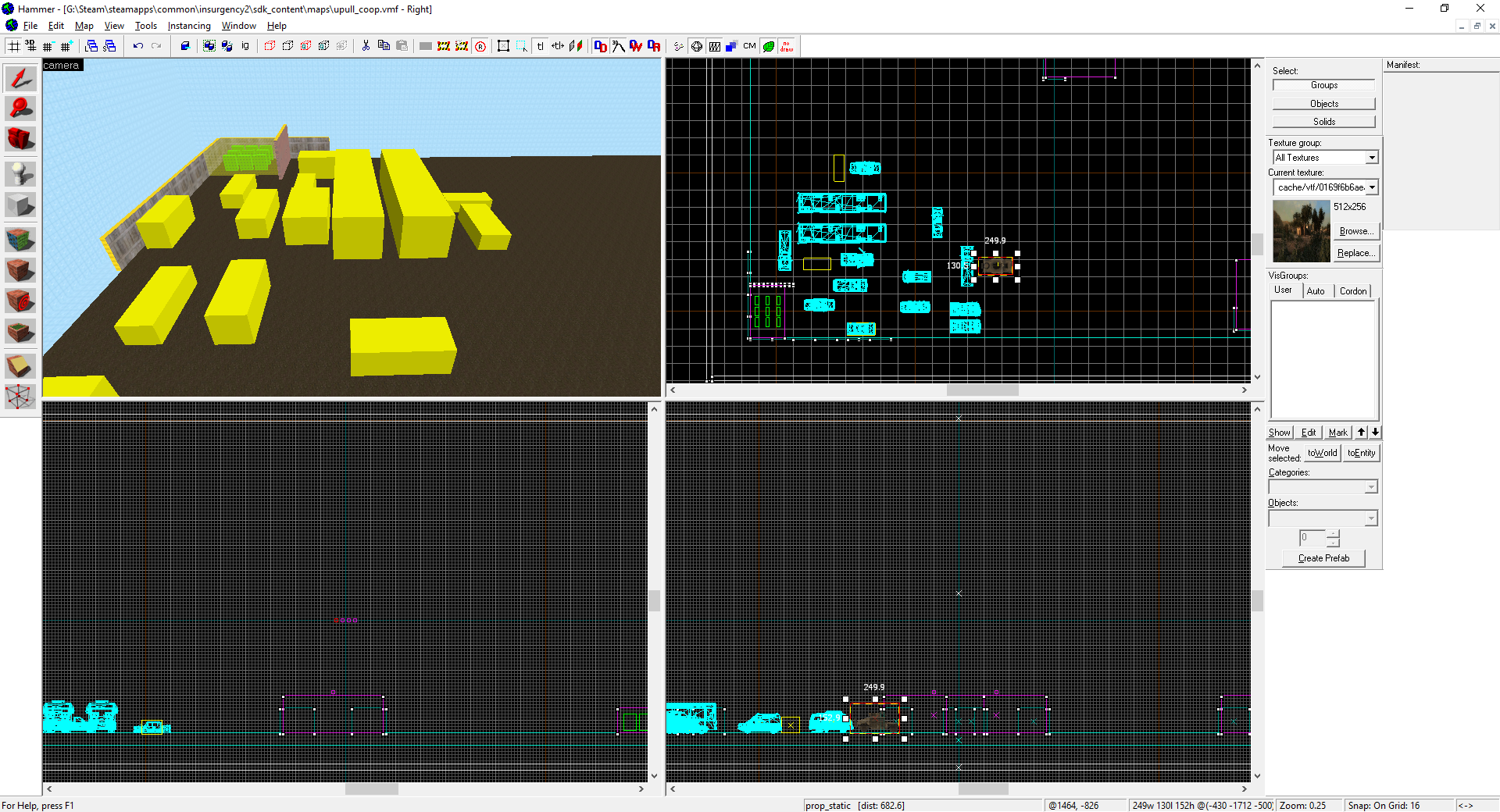Click the Mark visgroup button
Image resolution: width=1500 pixels, height=812 pixels.
pyautogui.click(x=1338, y=433)
